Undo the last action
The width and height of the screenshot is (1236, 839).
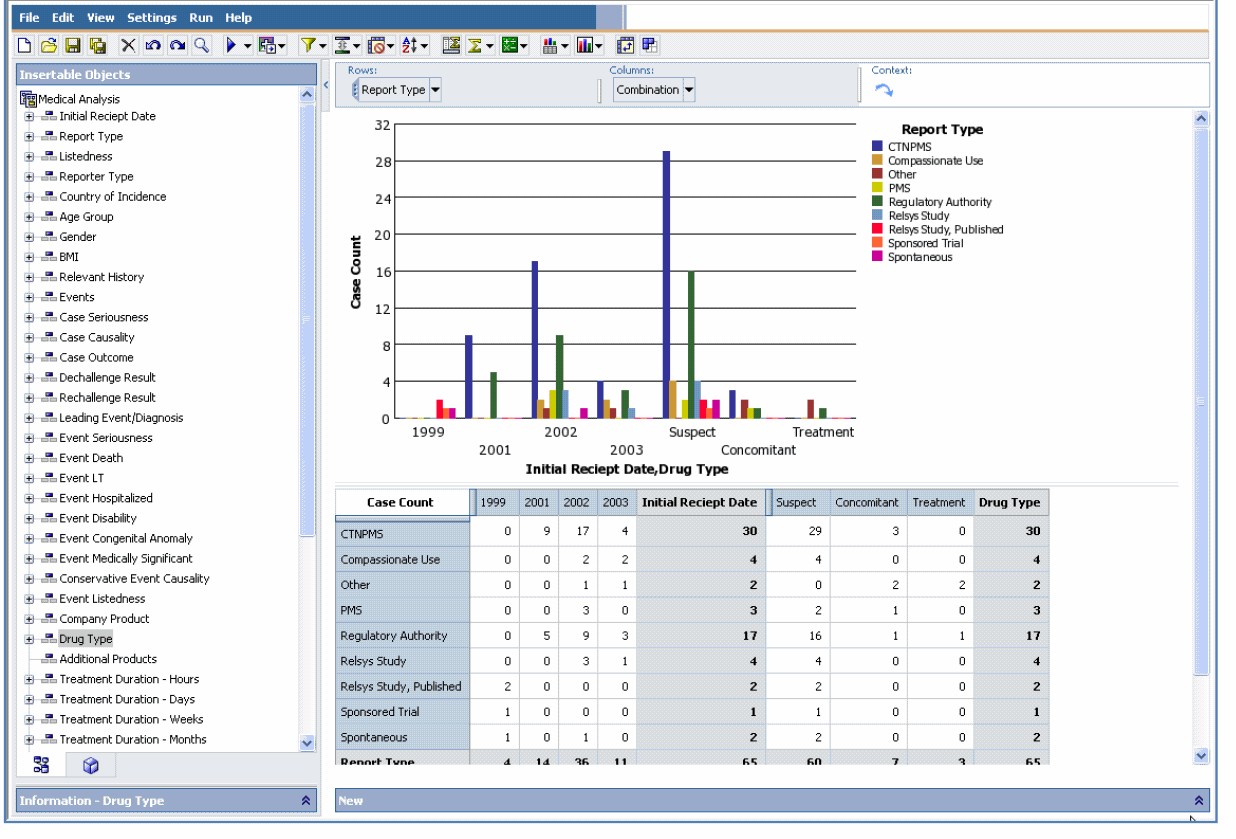point(153,45)
